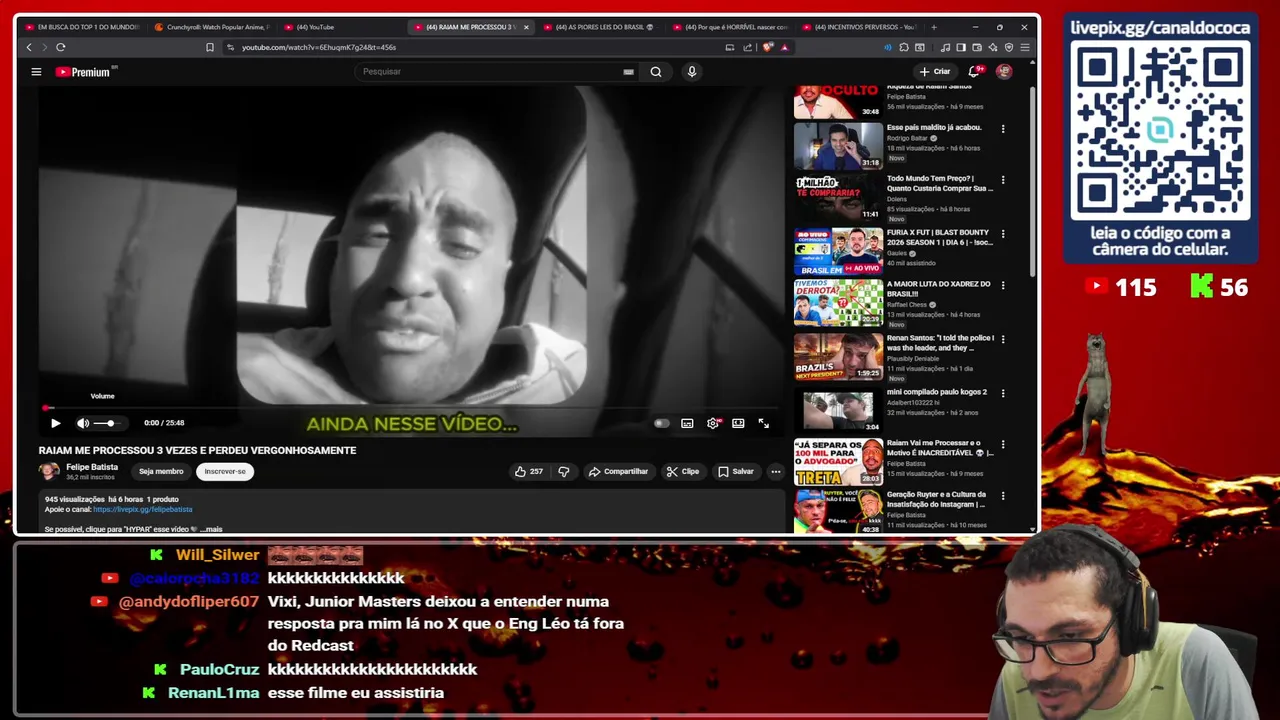Adjust the volume slider
The width and height of the screenshot is (1280, 720).
pyautogui.click(x=105, y=423)
